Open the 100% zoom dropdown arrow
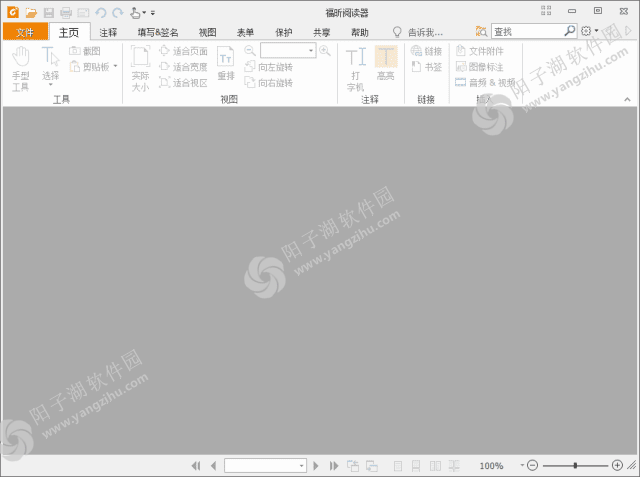The height and width of the screenshot is (477, 640). [x=522, y=465]
